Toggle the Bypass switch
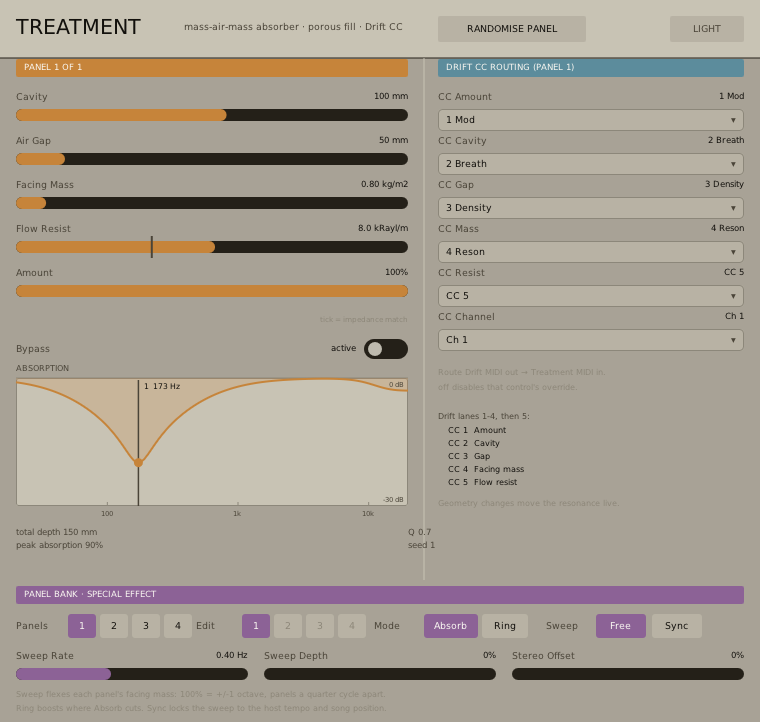 pos(386,349)
